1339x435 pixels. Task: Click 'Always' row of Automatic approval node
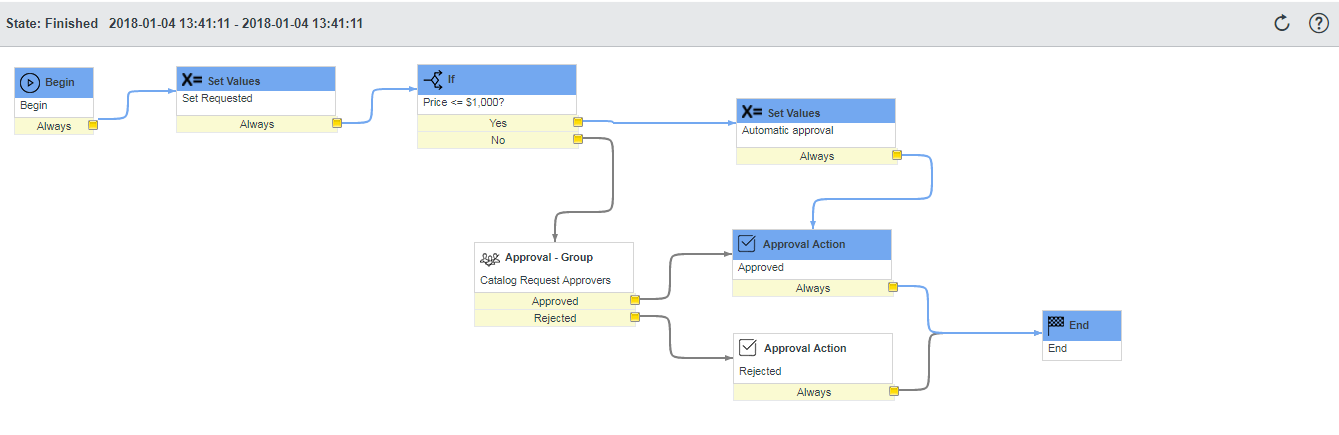point(816,156)
